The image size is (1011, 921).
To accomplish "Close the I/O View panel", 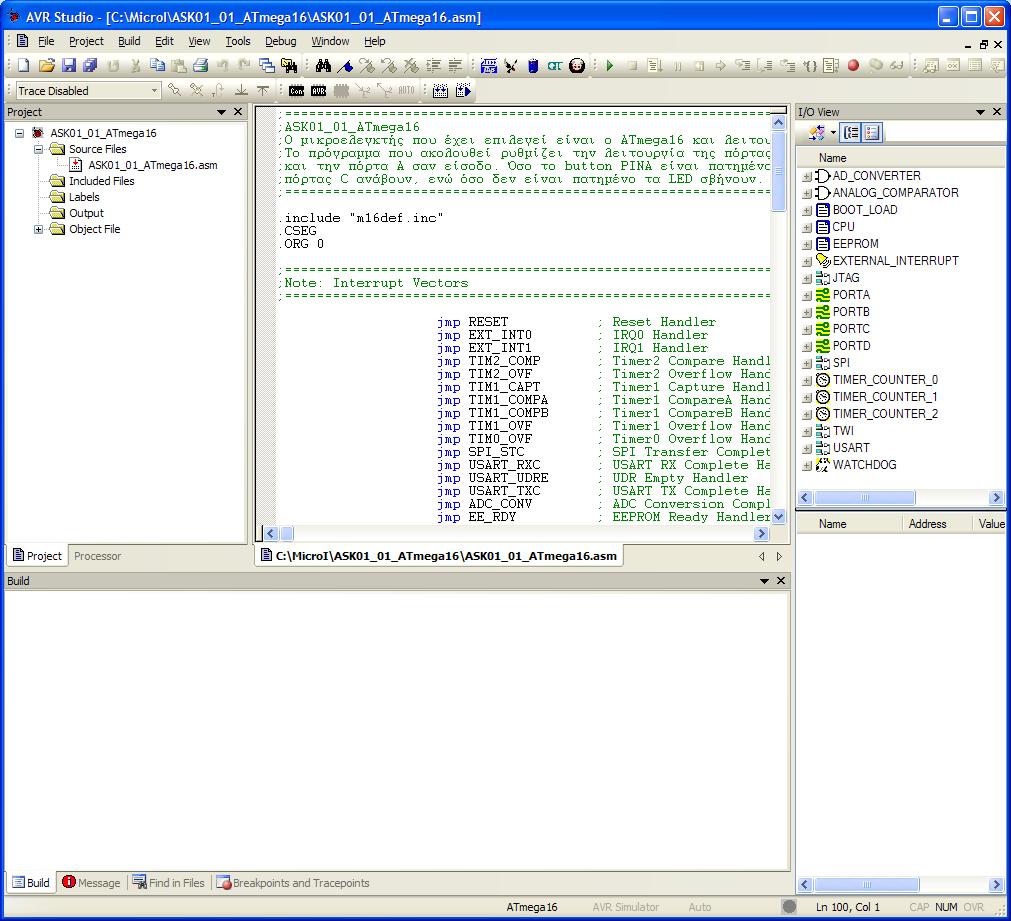I will [x=997, y=112].
